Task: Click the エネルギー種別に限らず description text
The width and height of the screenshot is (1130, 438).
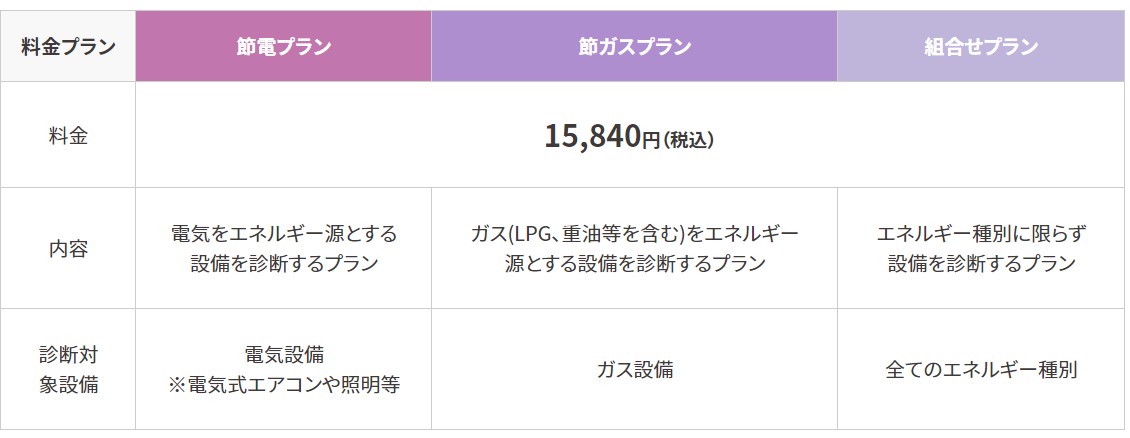Action: coord(980,233)
